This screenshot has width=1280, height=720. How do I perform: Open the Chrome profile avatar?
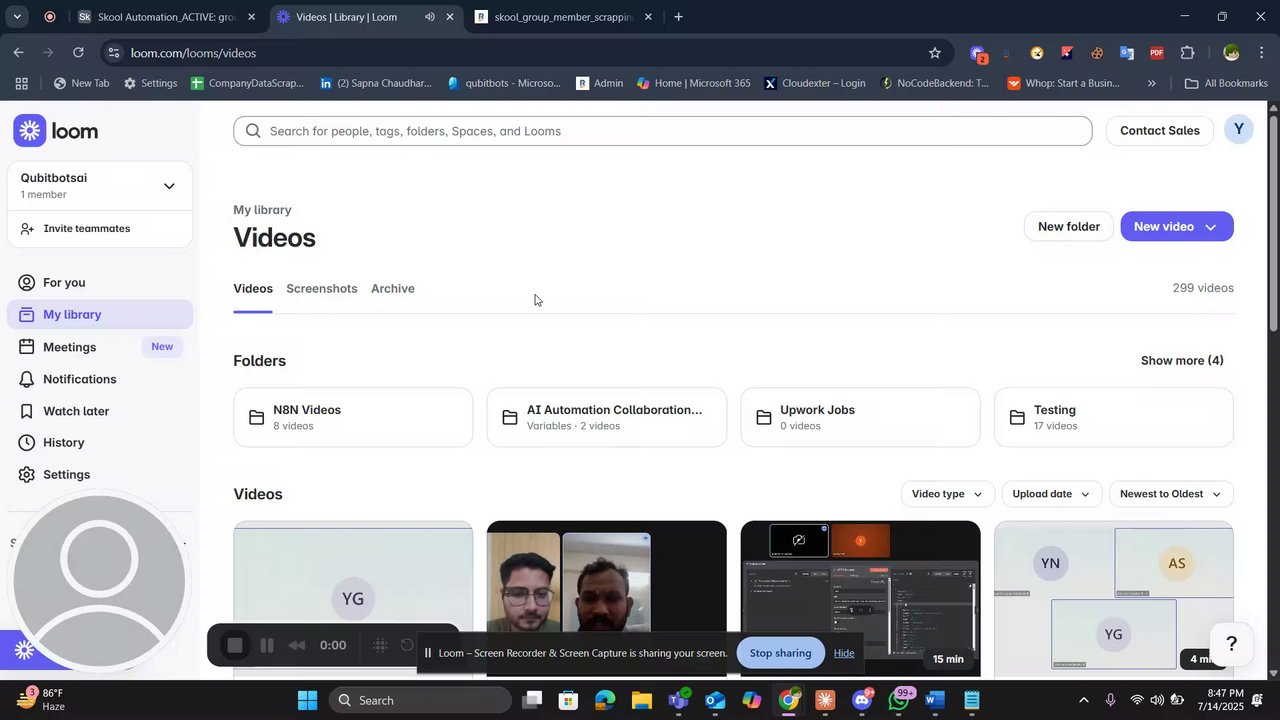coord(1231,53)
